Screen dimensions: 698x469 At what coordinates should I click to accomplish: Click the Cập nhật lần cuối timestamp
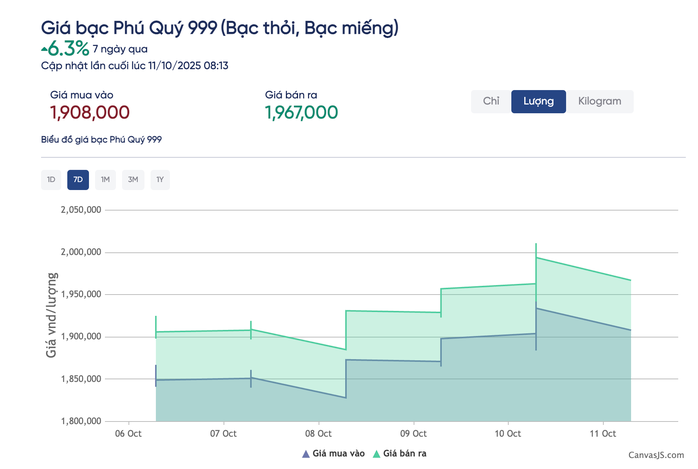tap(135, 65)
